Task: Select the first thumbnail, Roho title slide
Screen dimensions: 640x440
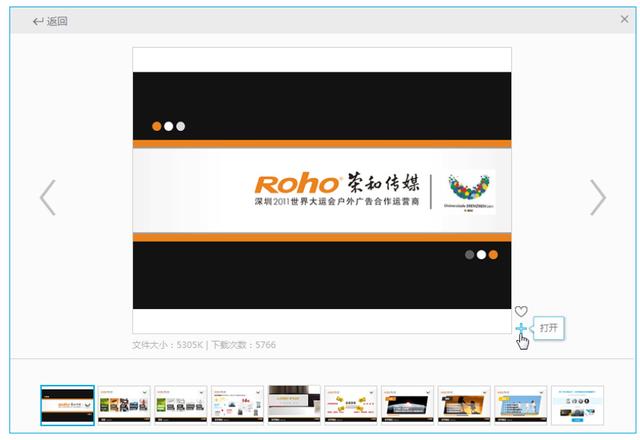Action: [67, 405]
